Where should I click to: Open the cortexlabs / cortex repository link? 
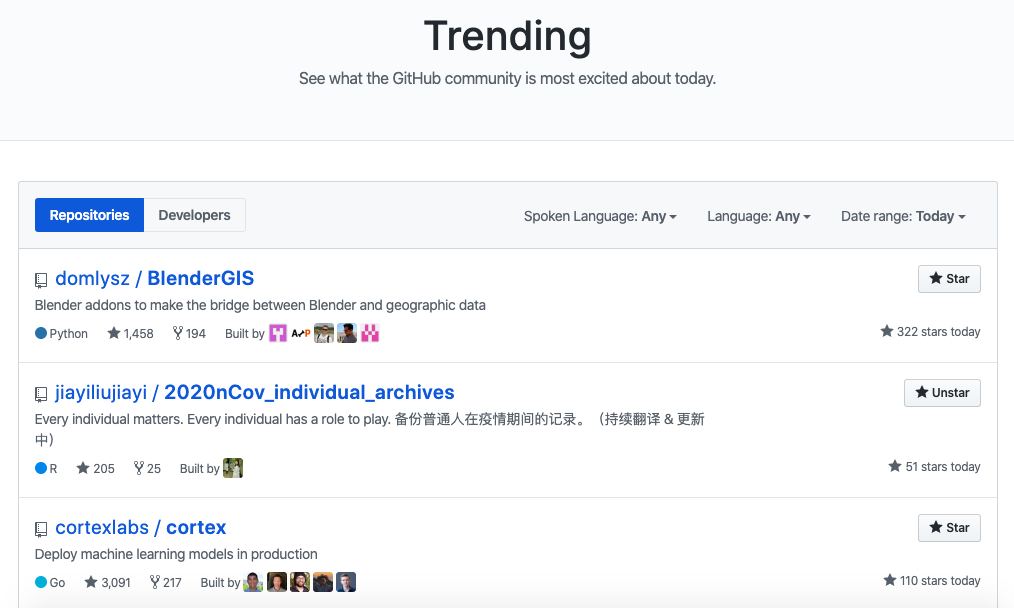coord(141,527)
